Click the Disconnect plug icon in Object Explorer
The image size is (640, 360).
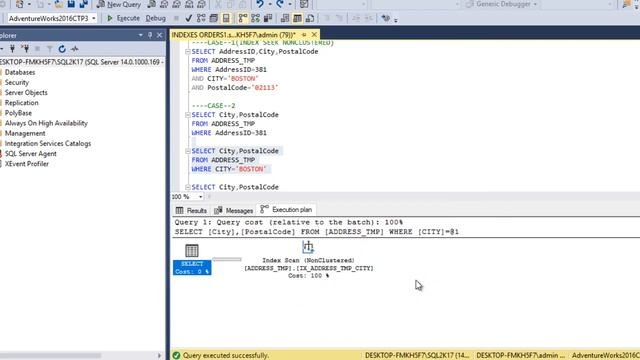pyautogui.click(x=25, y=49)
